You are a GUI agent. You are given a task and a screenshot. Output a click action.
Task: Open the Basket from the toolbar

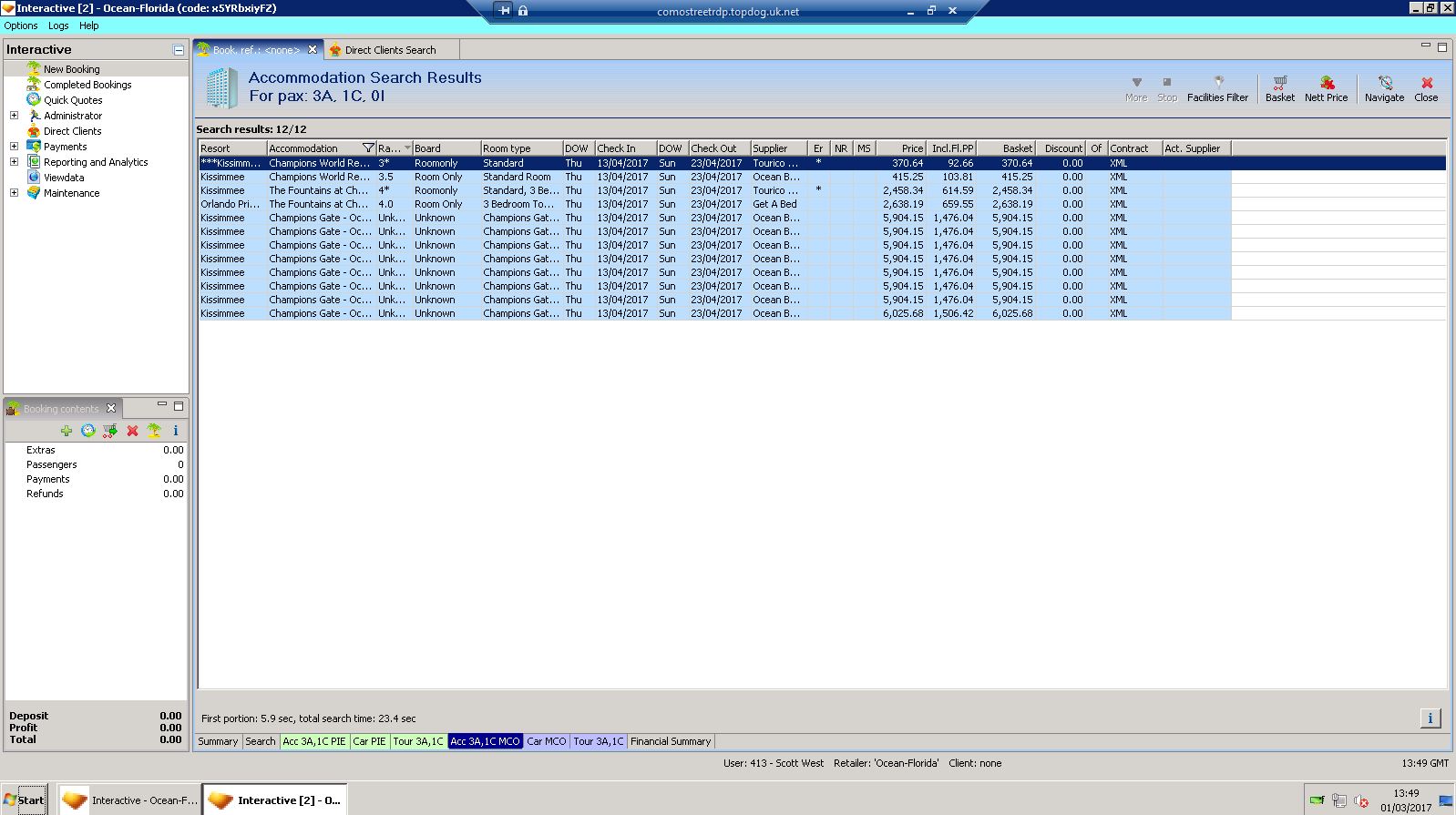click(x=1279, y=88)
